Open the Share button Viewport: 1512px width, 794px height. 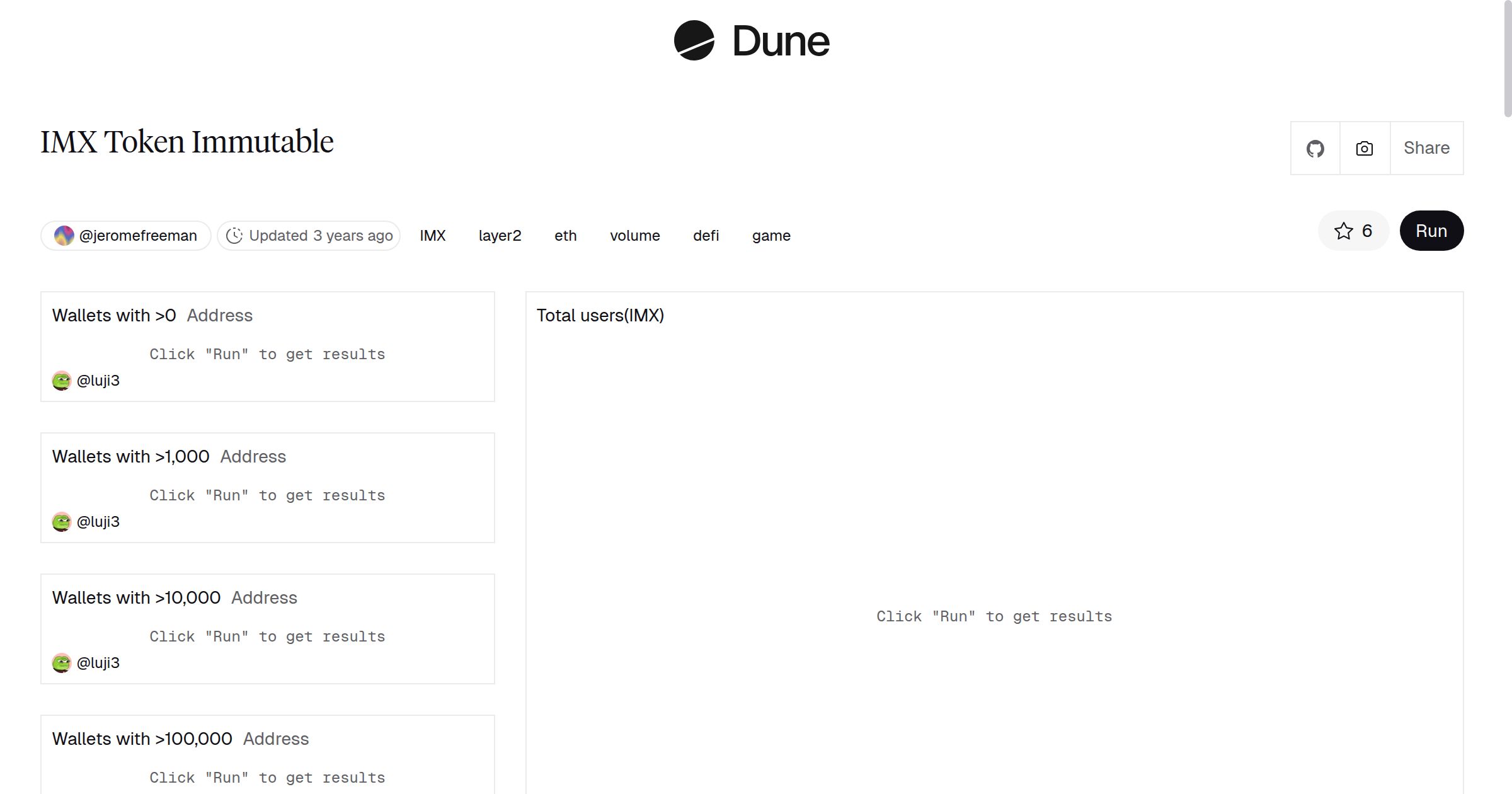coord(1426,148)
